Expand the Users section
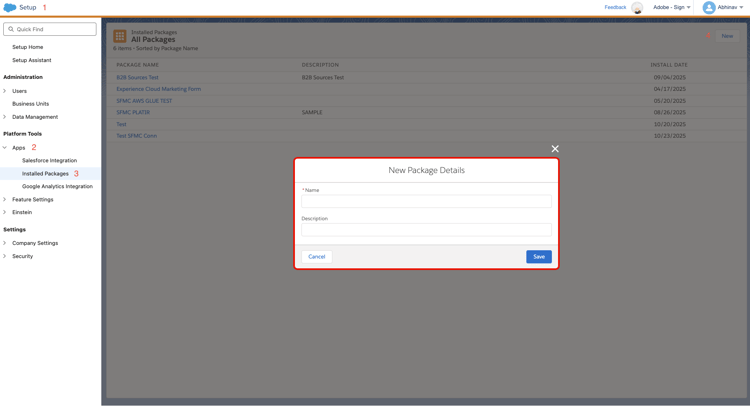The width and height of the screenshot is (750, 406). click(5, 91)
